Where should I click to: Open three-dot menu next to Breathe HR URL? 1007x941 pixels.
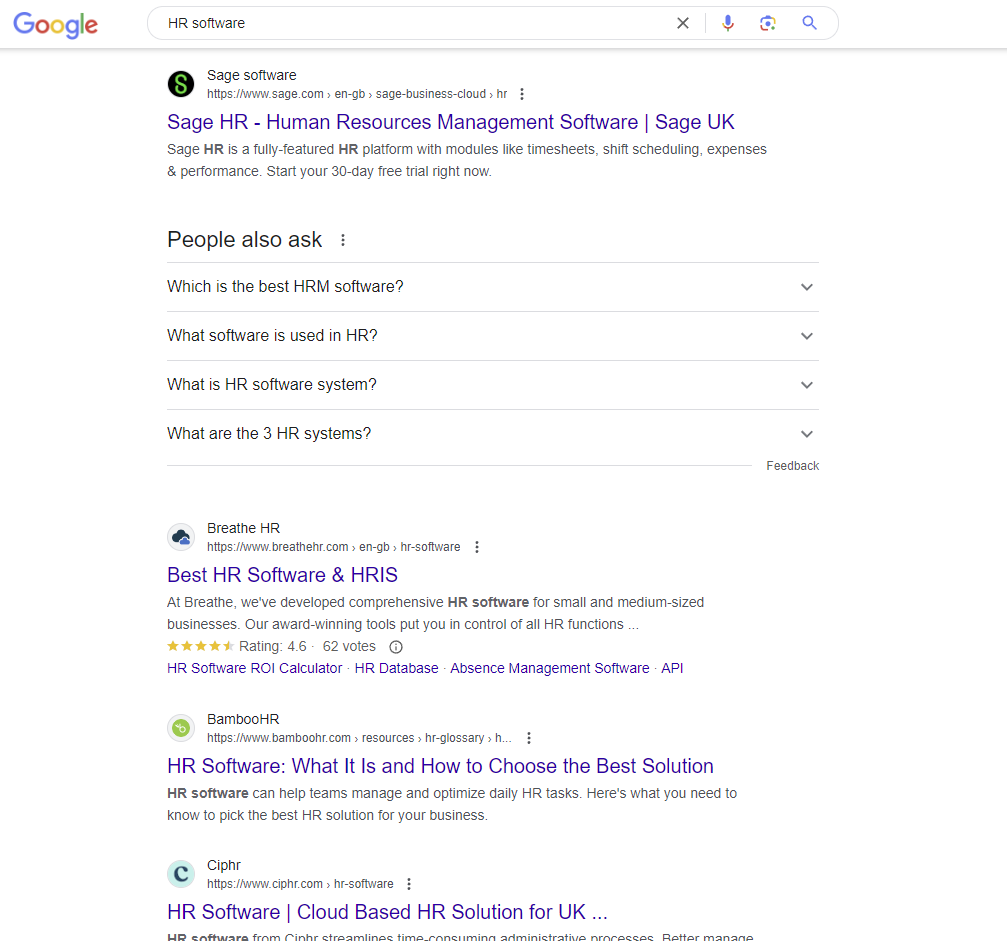pyautogui.click(x=477, y=547)
